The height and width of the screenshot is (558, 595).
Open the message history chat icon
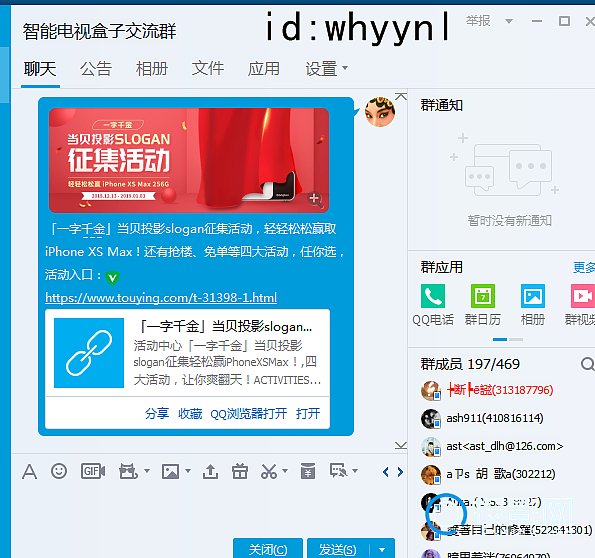[x=338, y=471]
